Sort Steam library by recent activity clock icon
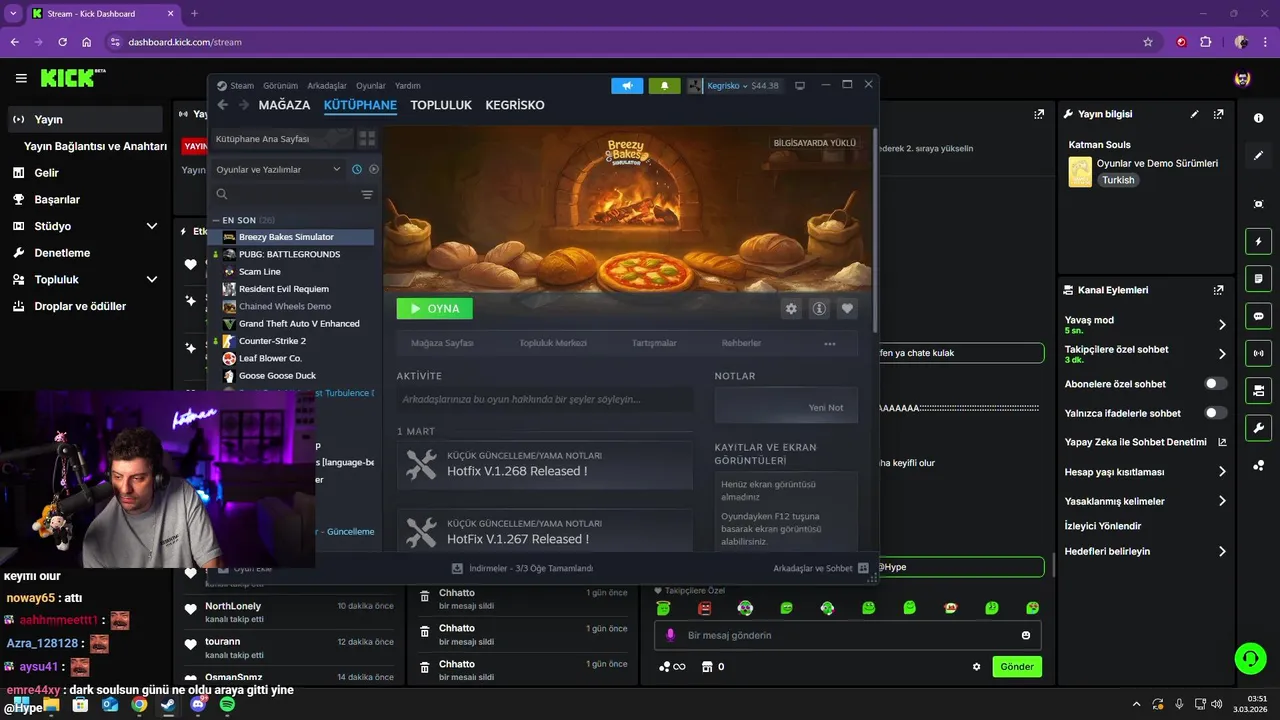Viewport: 1280px width, 720px height. coord(357,169)
